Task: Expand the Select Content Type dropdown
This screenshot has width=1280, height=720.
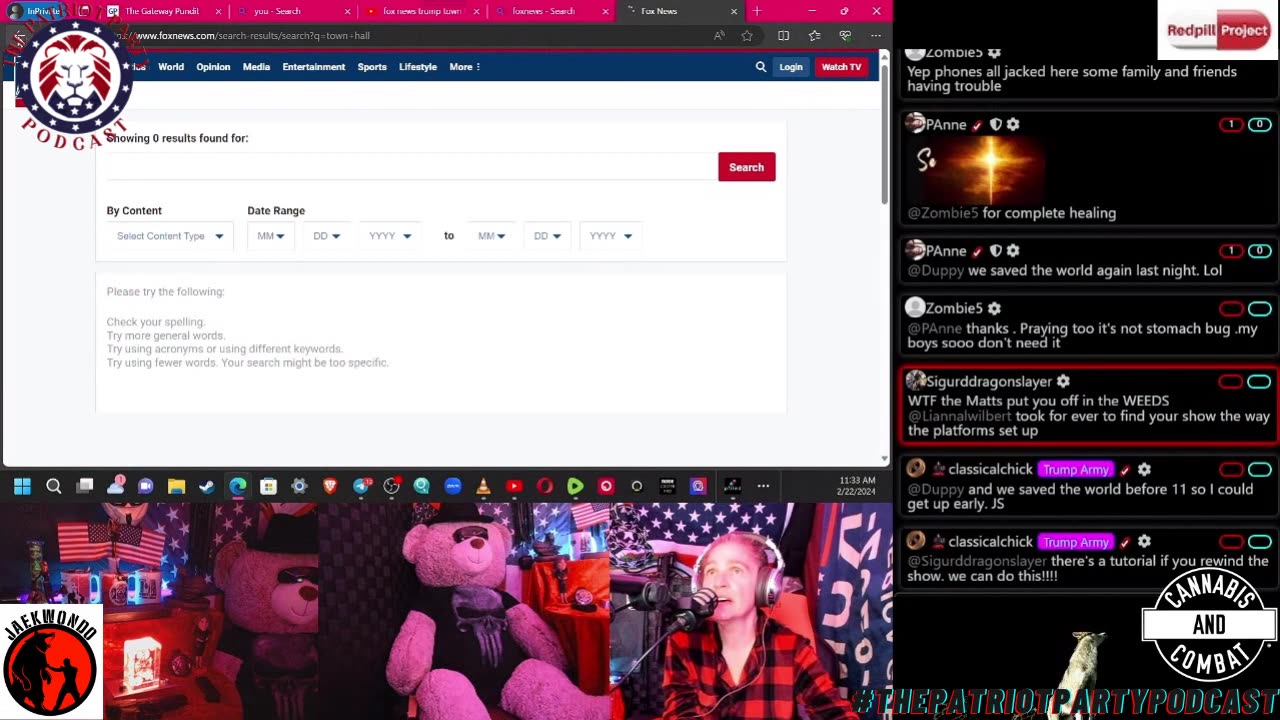Action: [170, 236]
